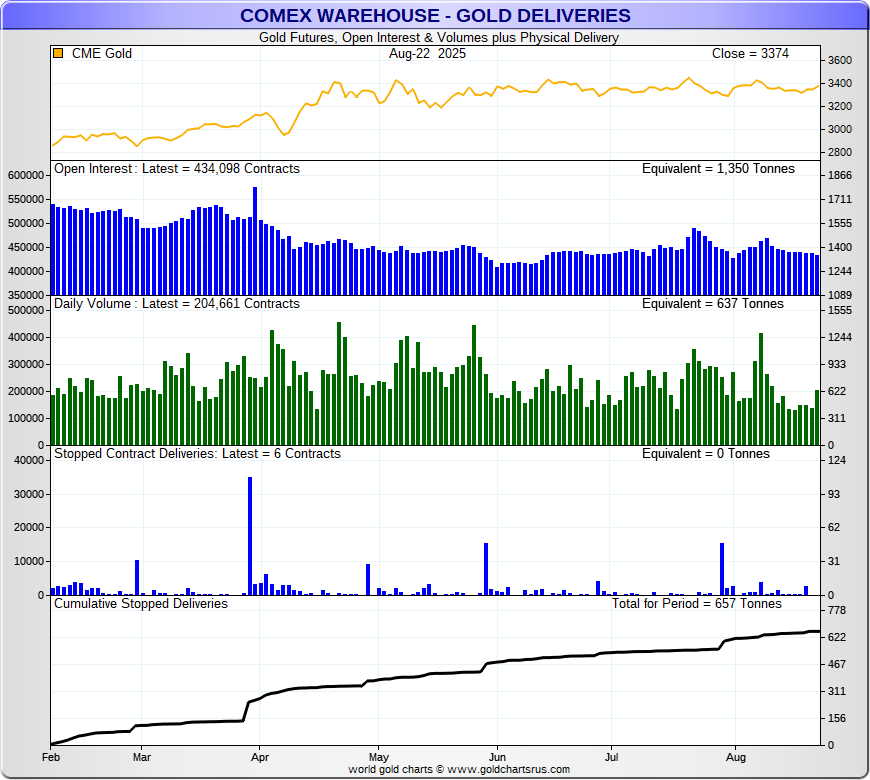Select the Stopped Contract Deliveries heading
870x780 pixels.
click(x=197, y=454)
